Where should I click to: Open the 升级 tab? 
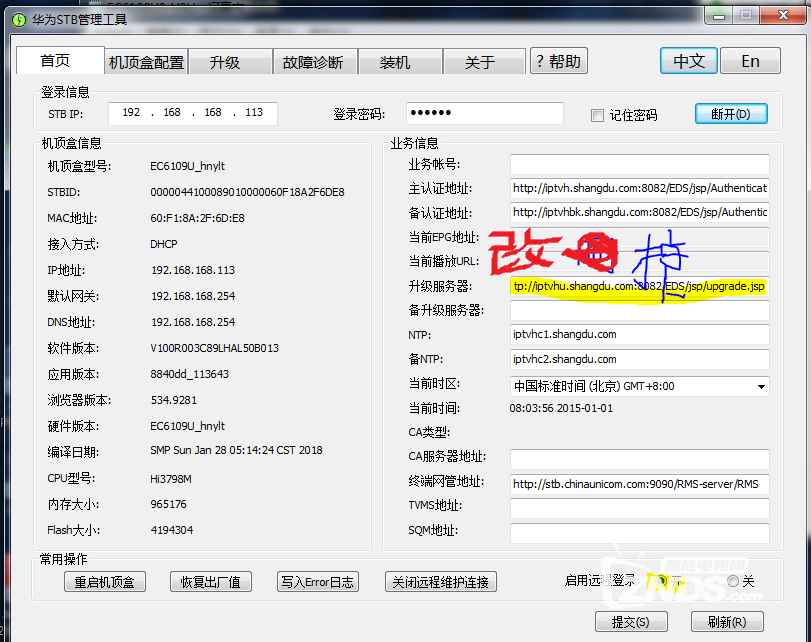(230, 63)
